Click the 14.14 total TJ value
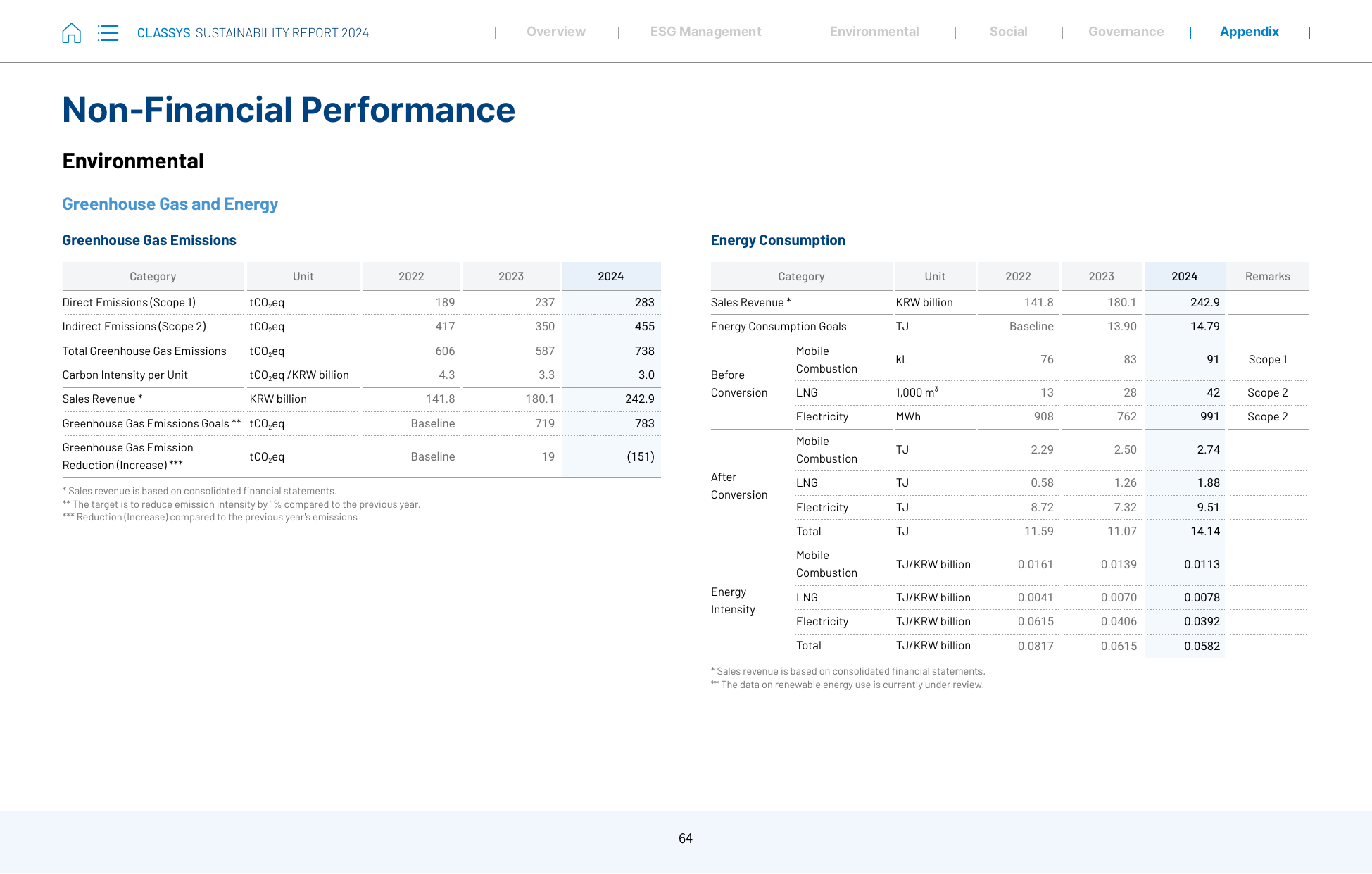The width and height of the screenshot is (1372, 874). [x=1205, y=531]
